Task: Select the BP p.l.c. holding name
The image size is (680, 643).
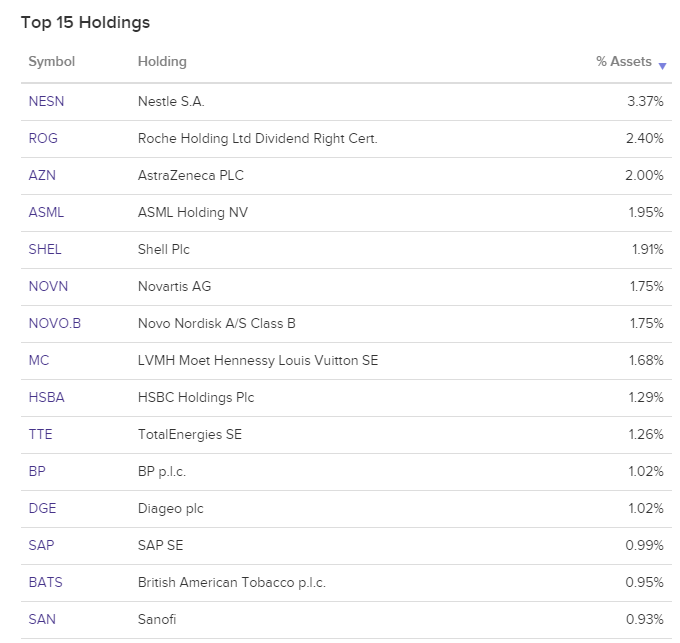Action: (162, 471)
